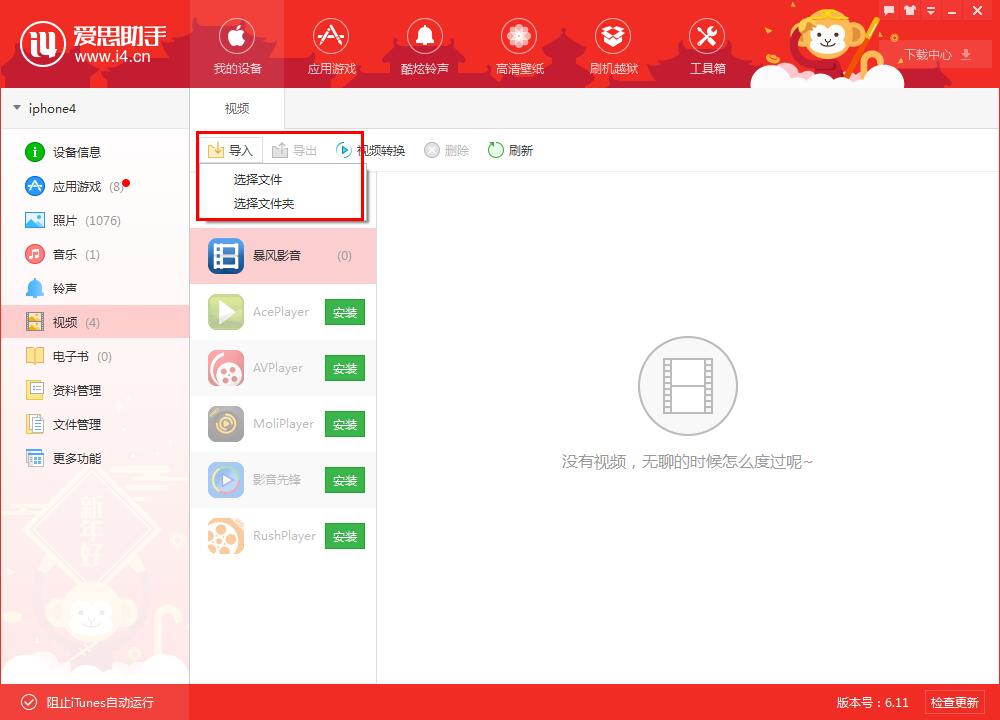Open the 工具箱 toolbox
Screen dimensions: 1000x720
707,45
